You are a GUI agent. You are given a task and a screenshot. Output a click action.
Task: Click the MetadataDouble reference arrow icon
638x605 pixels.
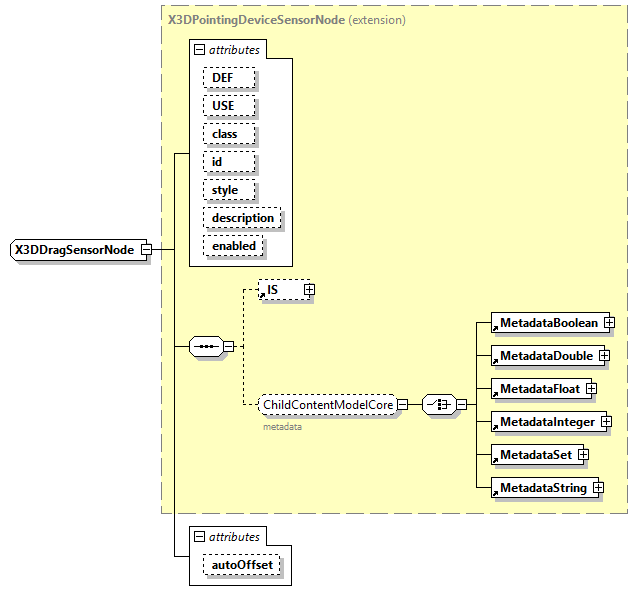tap(495, 361)
